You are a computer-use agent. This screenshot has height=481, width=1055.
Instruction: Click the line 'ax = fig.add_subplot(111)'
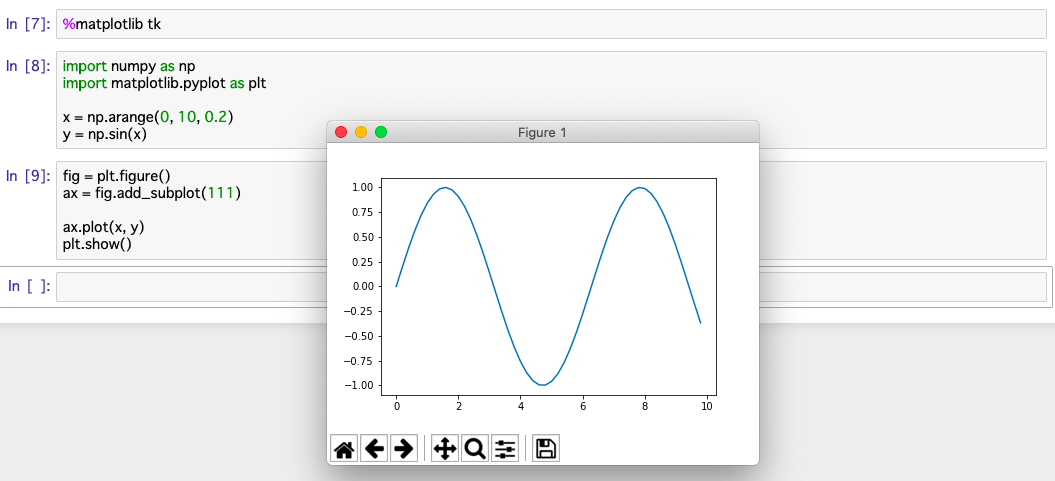tap(151, 193)
